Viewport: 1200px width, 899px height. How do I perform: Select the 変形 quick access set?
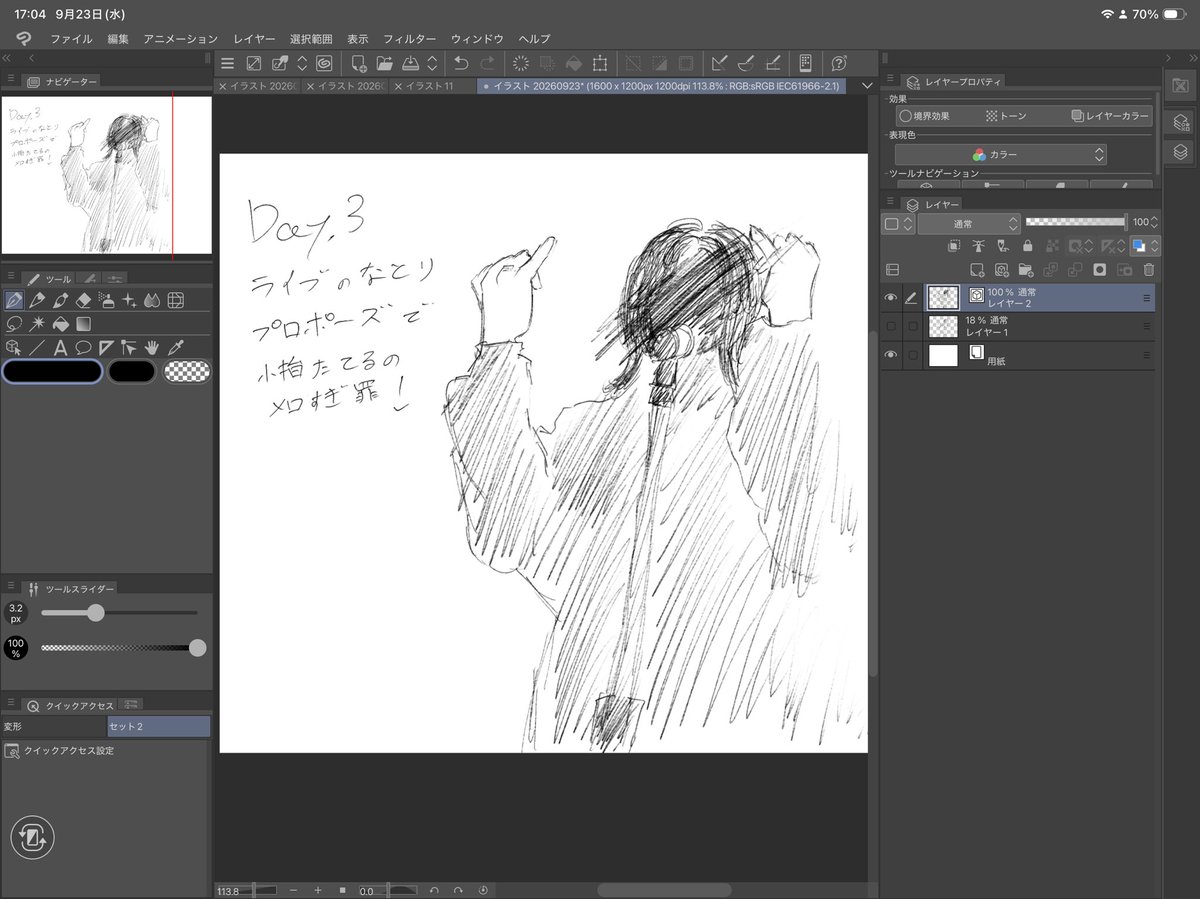54,726
